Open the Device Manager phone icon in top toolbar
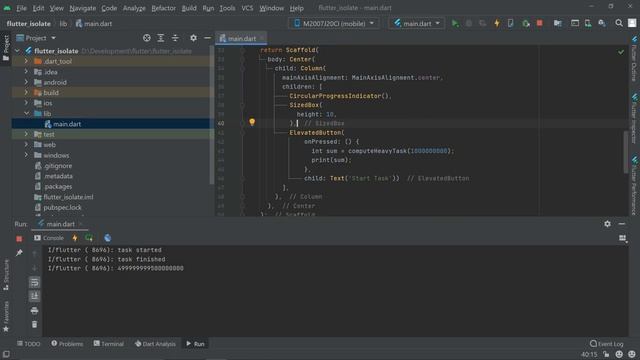 (x=588, y=23)
